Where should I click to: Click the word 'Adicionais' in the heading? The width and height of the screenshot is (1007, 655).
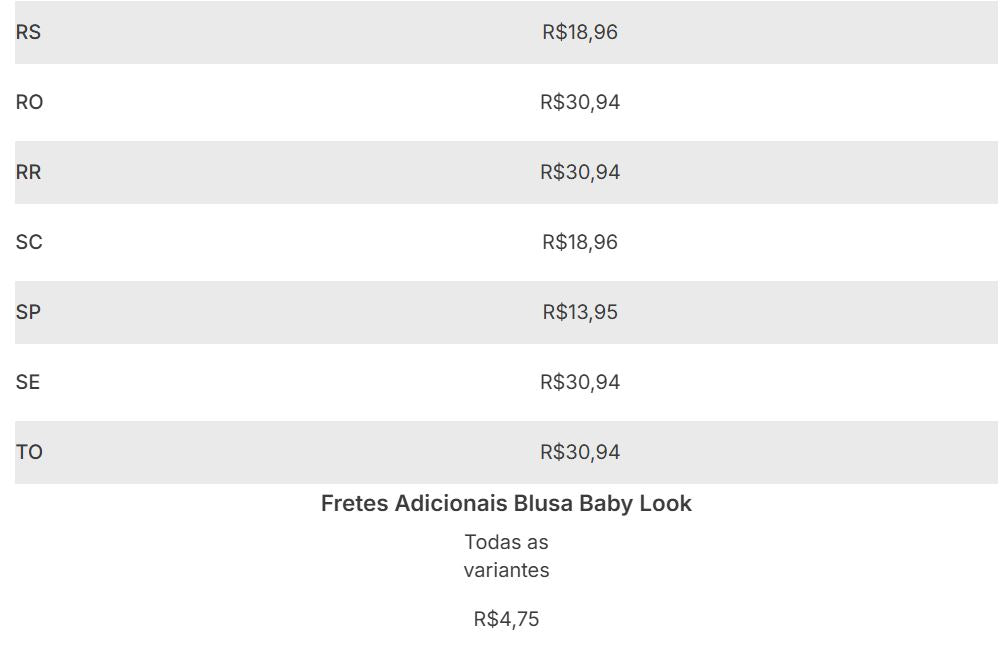(x=451, y=503)
